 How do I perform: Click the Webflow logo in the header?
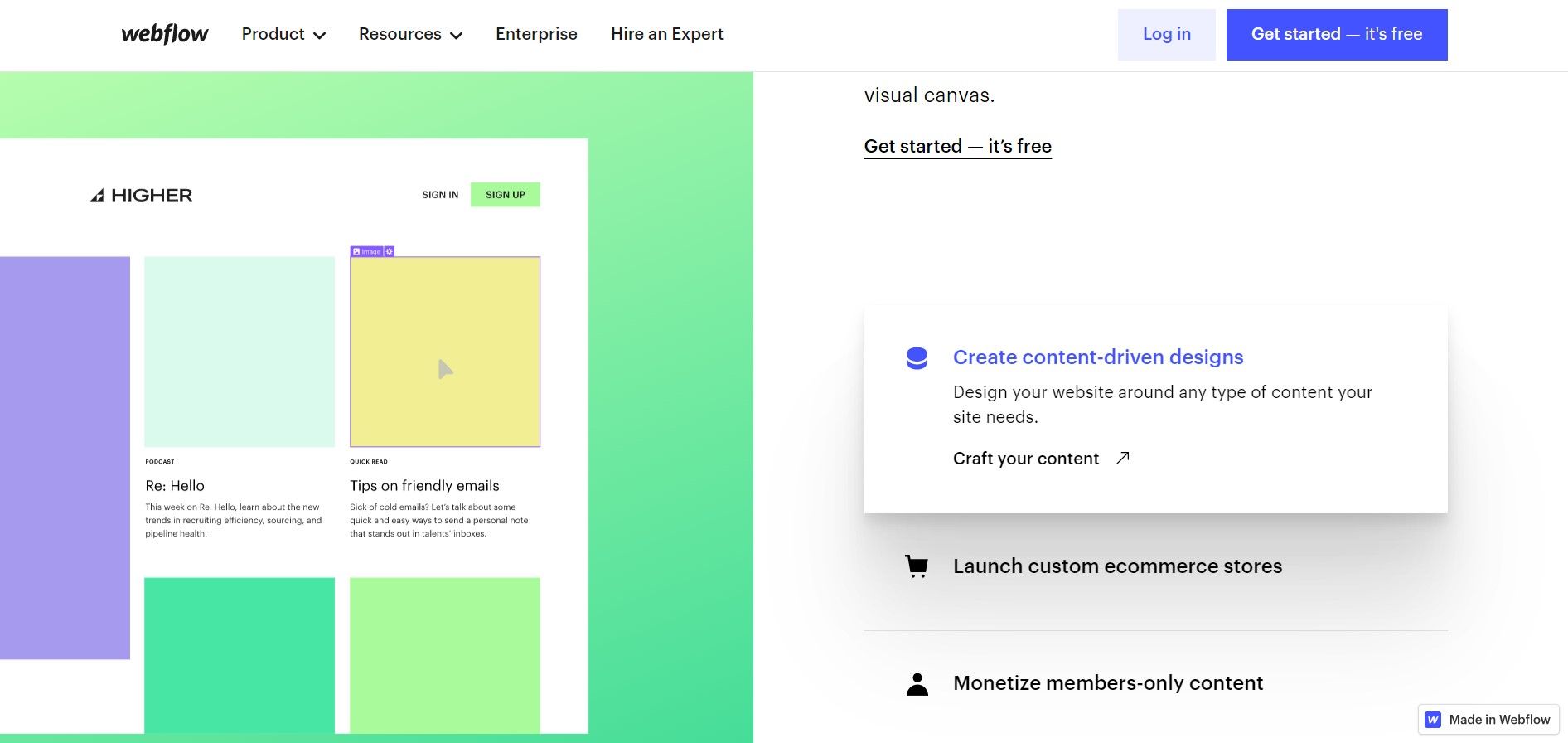pos(164,34)
